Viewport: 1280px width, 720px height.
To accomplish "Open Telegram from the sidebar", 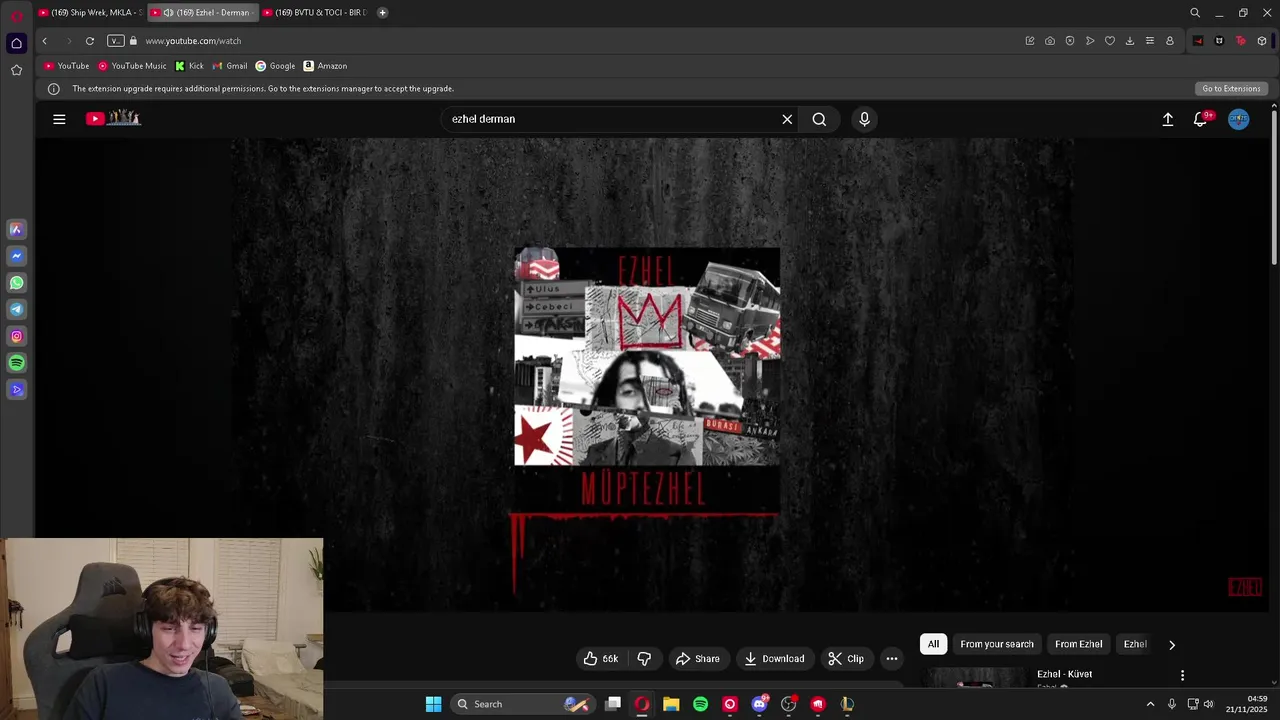I will click(x=16, y=310).
